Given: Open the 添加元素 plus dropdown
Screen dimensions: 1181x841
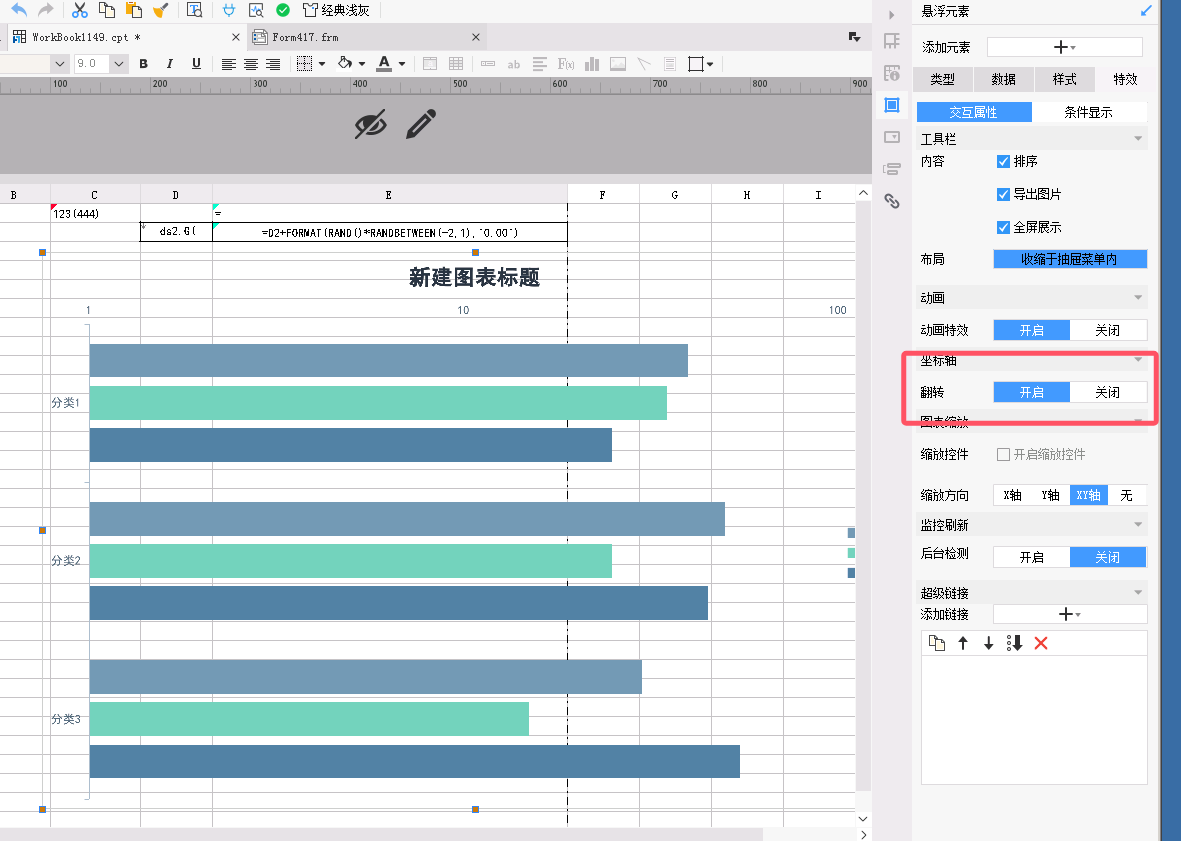Looking at the screenshot, I should tap(1064, 47).
